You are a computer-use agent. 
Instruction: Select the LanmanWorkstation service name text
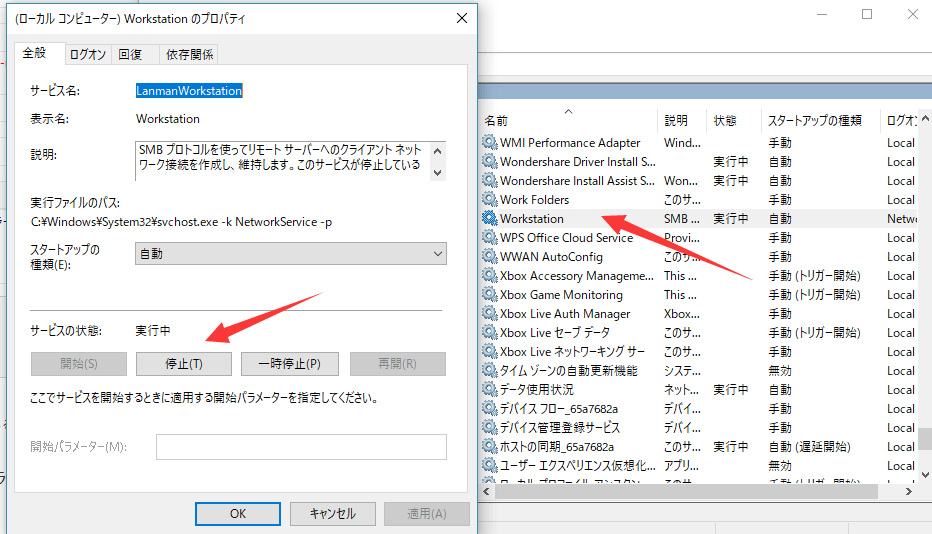(189, 90)
